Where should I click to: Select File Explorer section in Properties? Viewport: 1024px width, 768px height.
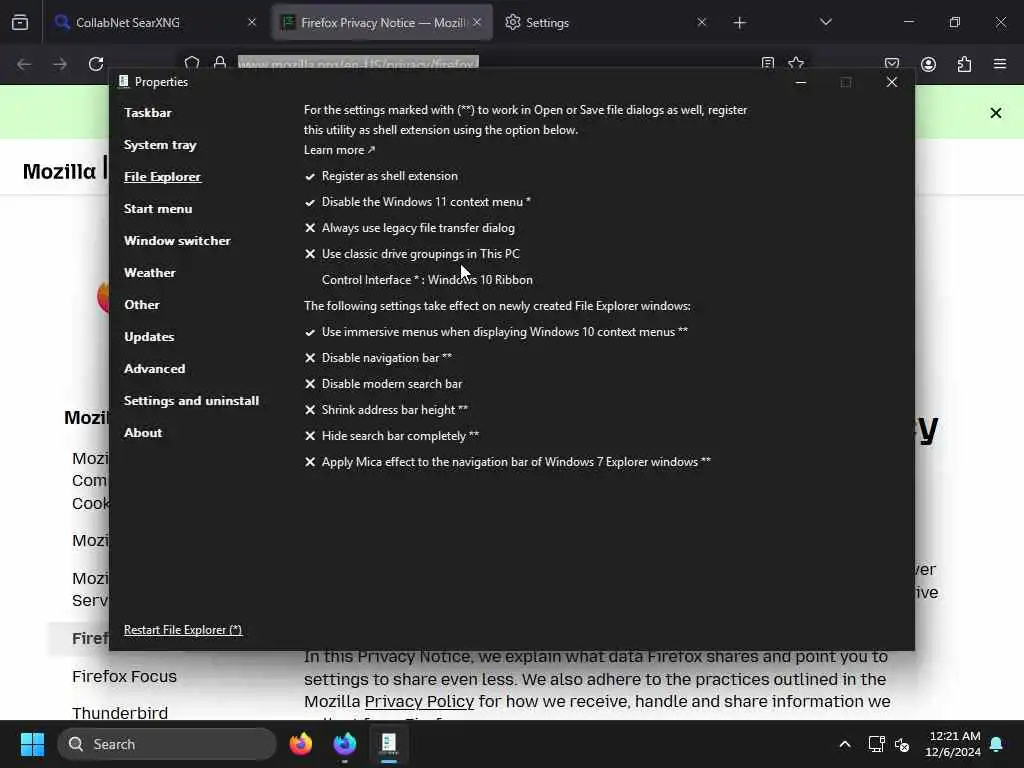point(162,176)
